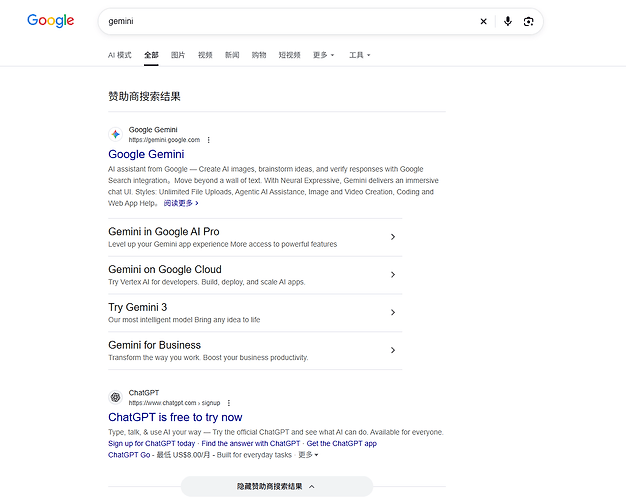Click chevron on the Try Gemini 3 row
This screenshot has width=626, height=499.
coord(393,312)
